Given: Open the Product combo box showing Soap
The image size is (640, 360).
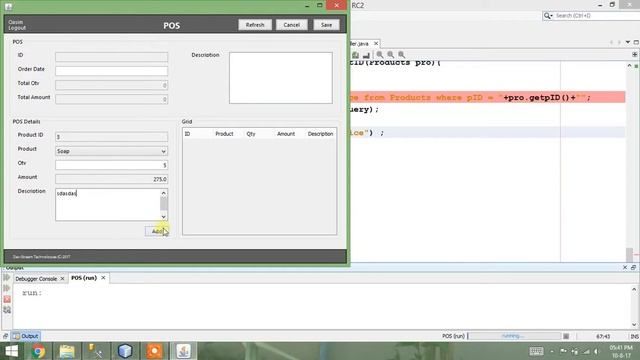Looking at the screenshot, I should tap(111, 151).
